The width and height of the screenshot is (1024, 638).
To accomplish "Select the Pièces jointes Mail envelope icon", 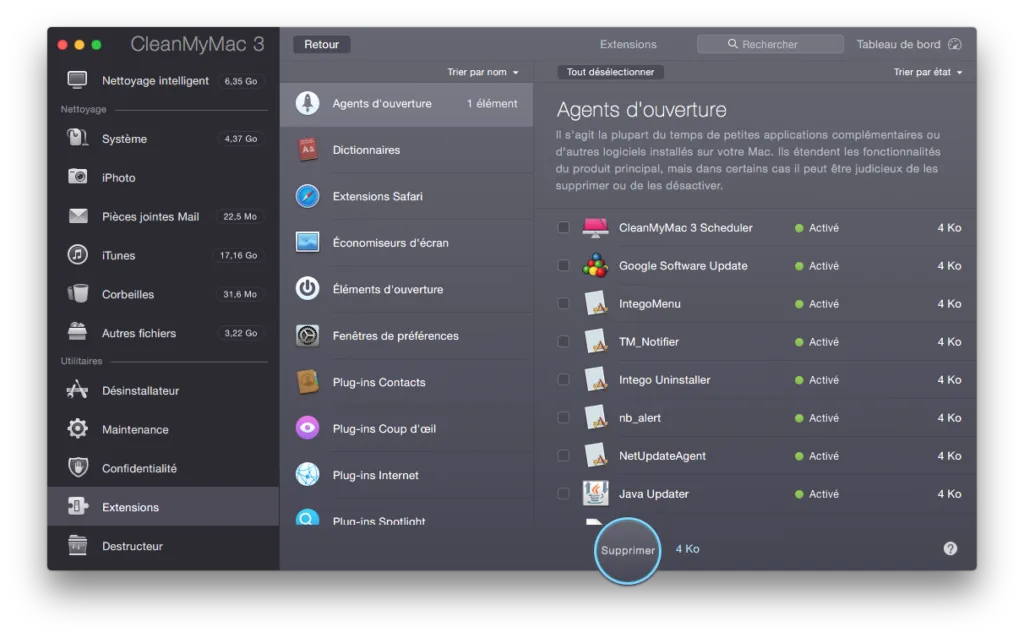I will [x=77, y=215].
